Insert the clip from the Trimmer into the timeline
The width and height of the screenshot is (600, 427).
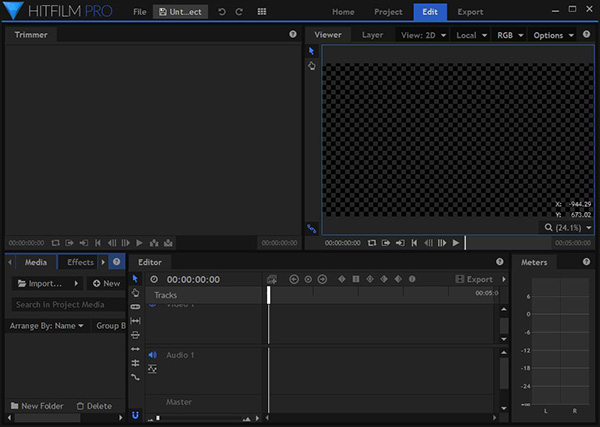coord(154,243)
